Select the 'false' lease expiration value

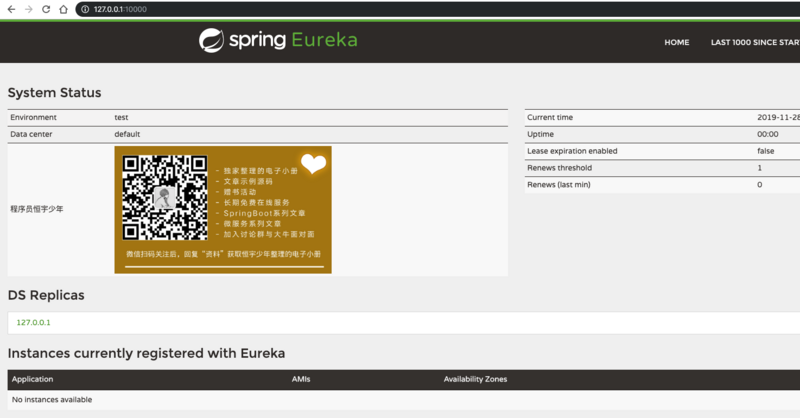coord(765,151)
